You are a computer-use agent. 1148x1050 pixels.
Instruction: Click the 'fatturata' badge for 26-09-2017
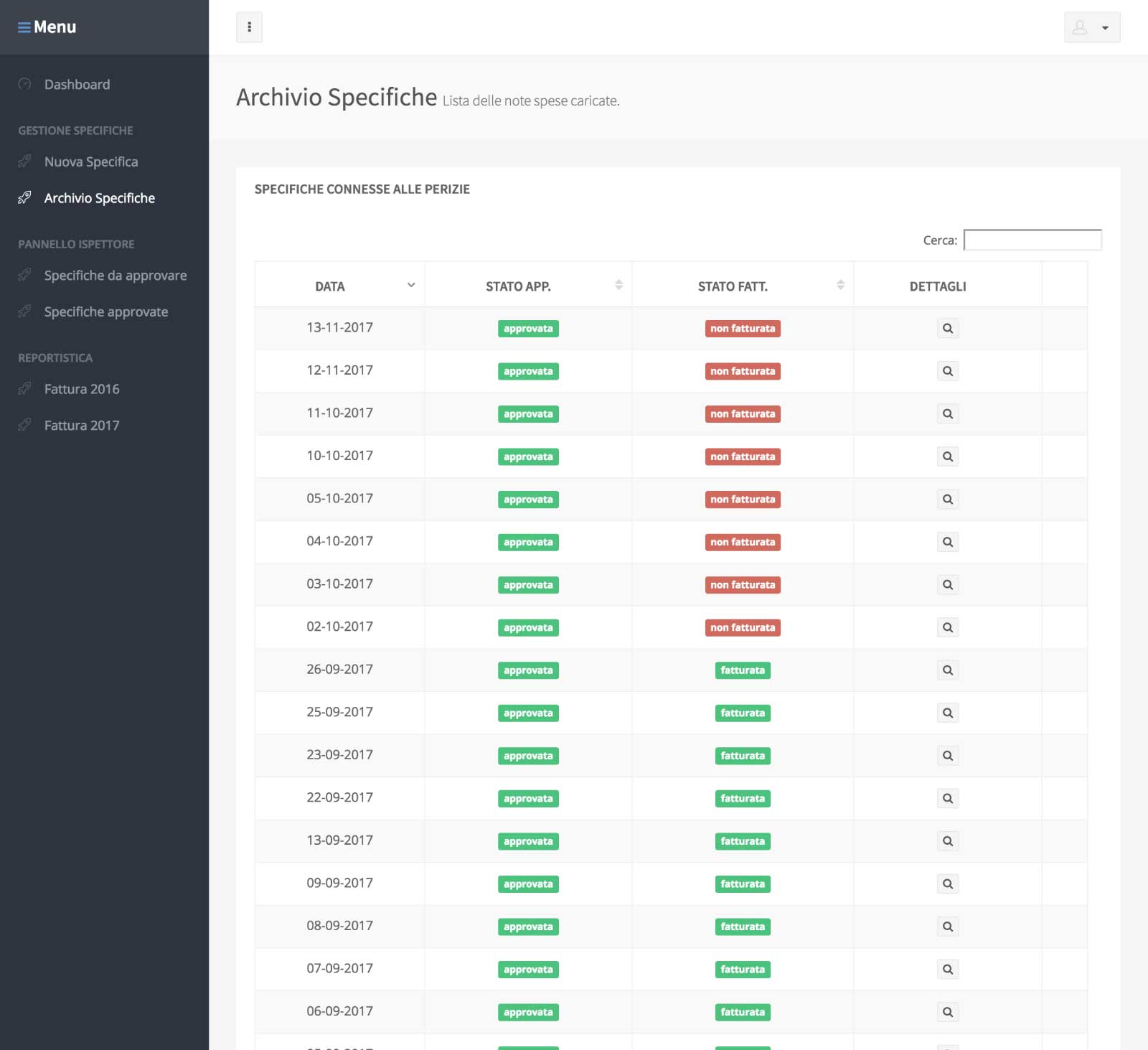coord(743,670)
